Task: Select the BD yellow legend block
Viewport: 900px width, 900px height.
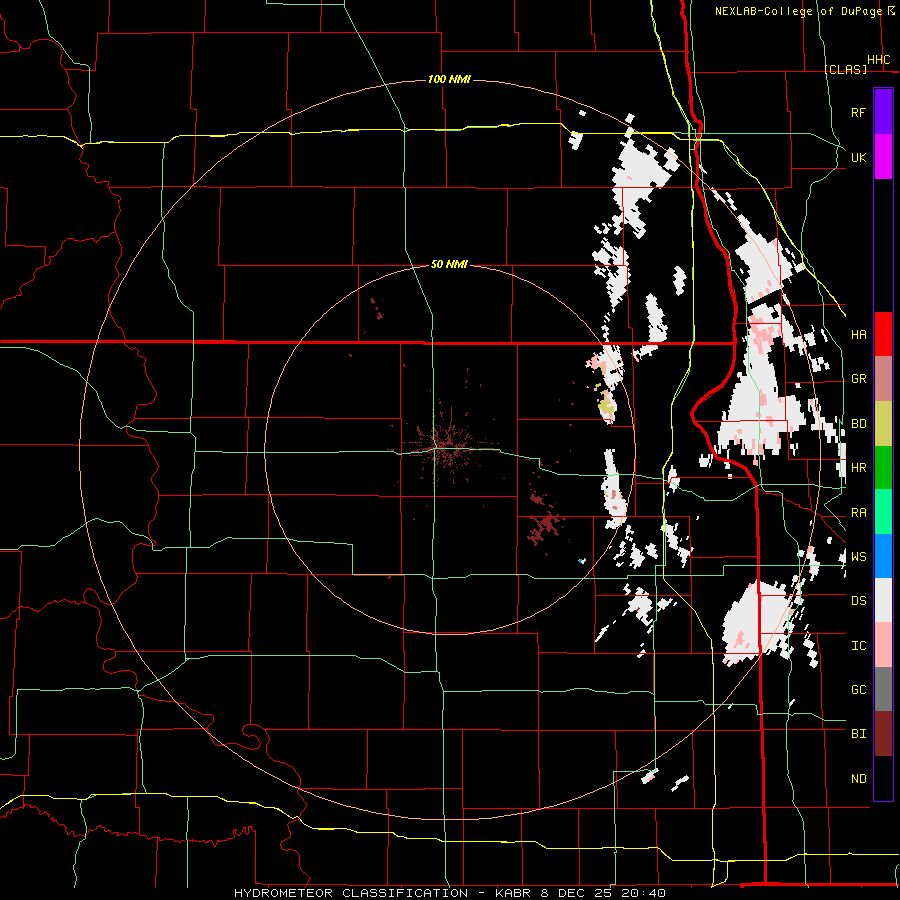Action: [x=883, y=423]
